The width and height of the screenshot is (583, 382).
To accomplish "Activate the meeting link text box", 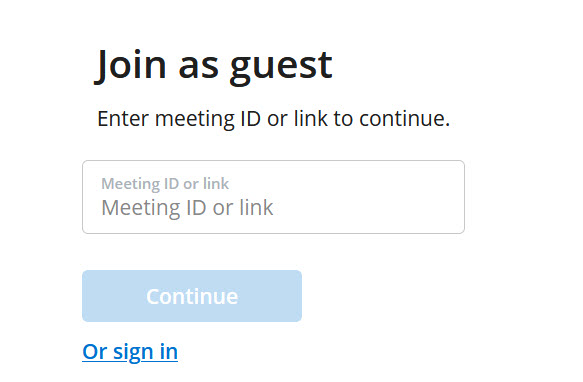I will tap(273, 197).
